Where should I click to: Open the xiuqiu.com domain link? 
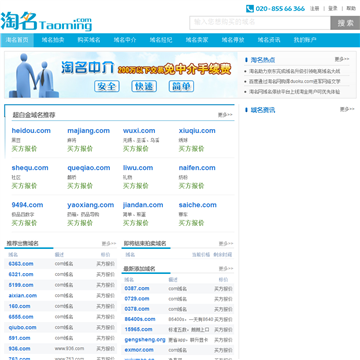[197, 131]
